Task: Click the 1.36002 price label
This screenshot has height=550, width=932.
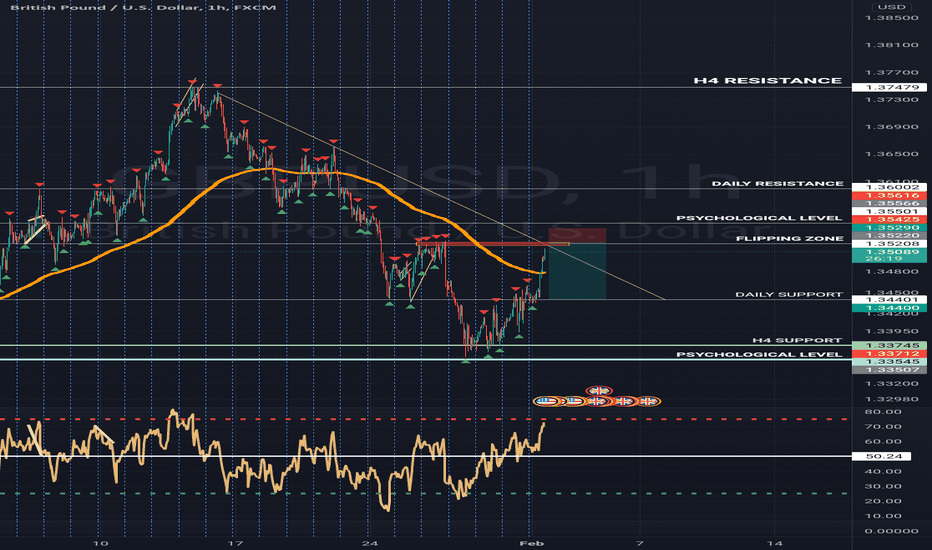Action: point(889,187)
